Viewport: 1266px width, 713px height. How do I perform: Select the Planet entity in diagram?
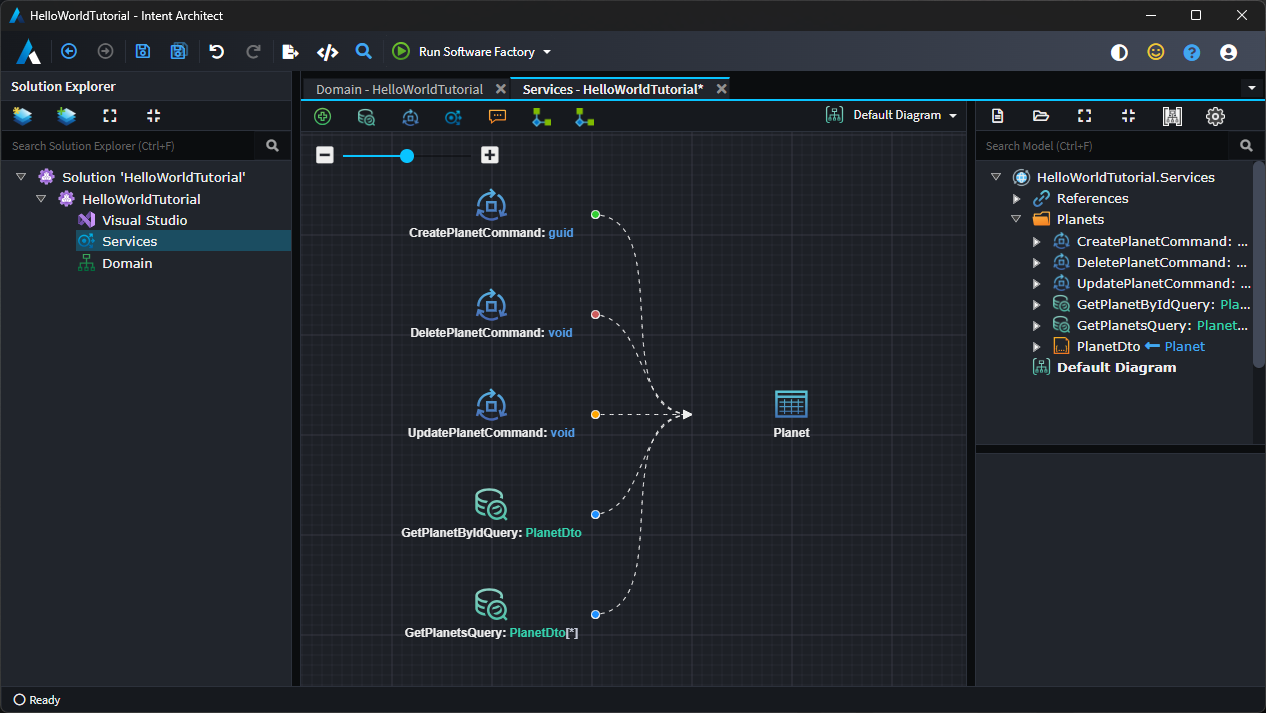point(791,414)
